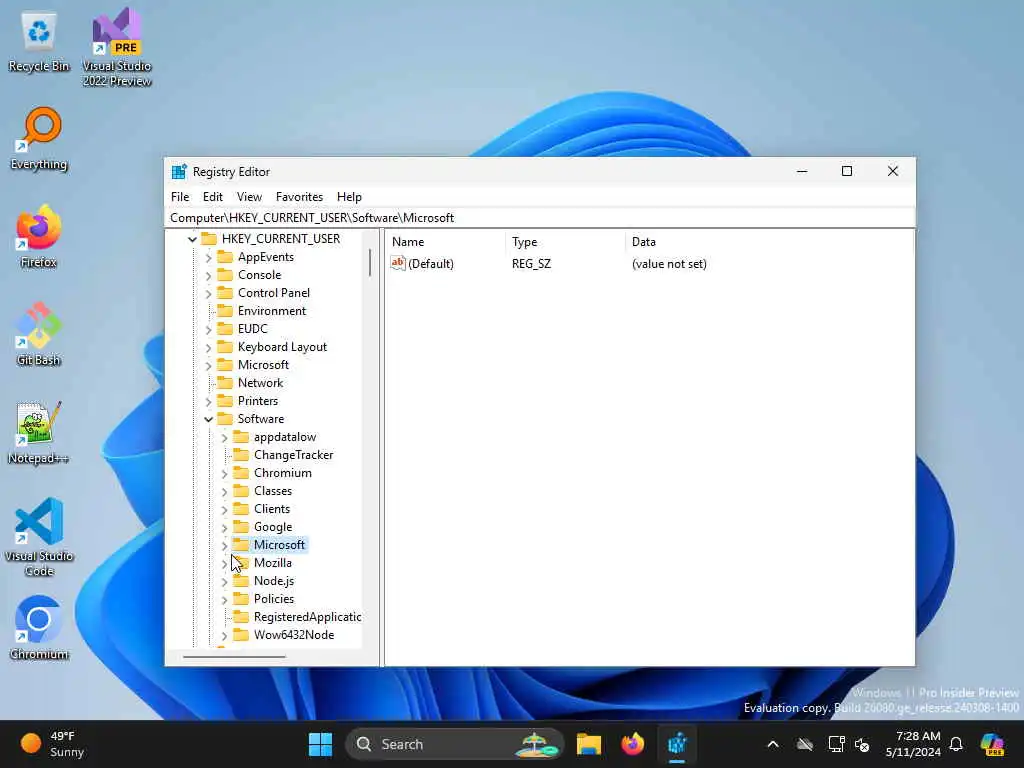Click the HKEY_CURRENT_USER folder icon
Screen dimensions: 1024x768
click(209, 238)
